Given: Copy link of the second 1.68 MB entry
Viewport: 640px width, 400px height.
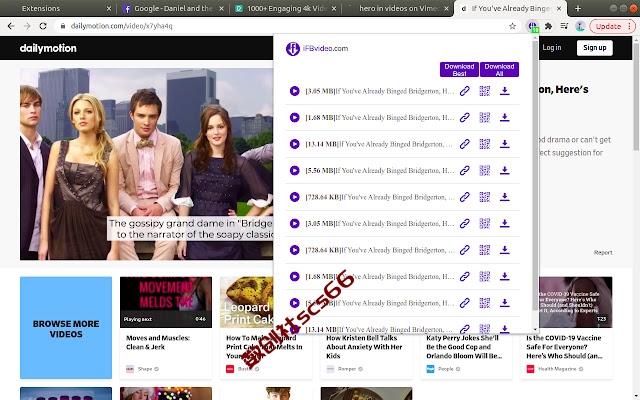Looking at the screenshot, I should pos(464,277).
